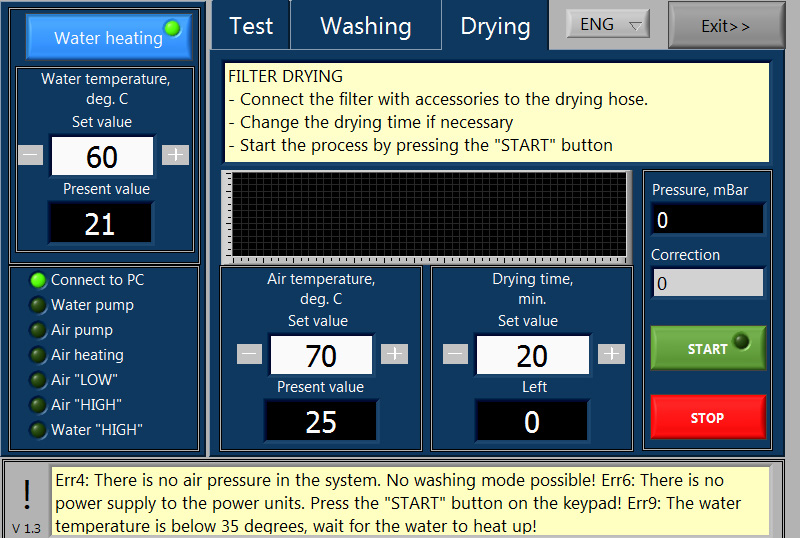Increase the drying time set value
Viewport: 800px width, 538px height.
[x=611, y=354]
